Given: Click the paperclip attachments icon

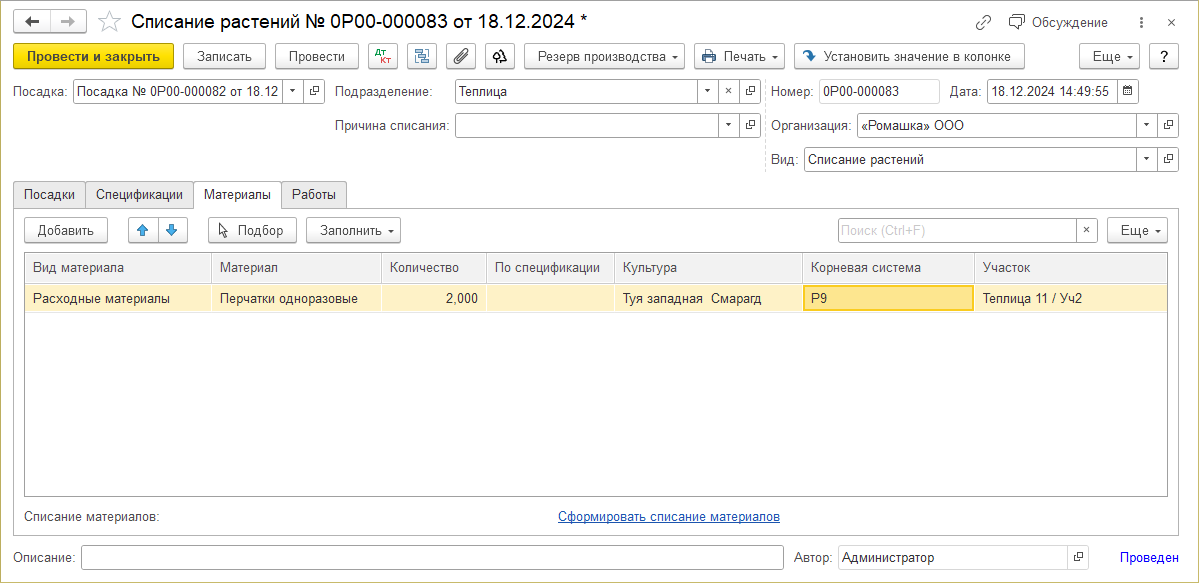Looking at the screenshot, I should click(460, 57).
